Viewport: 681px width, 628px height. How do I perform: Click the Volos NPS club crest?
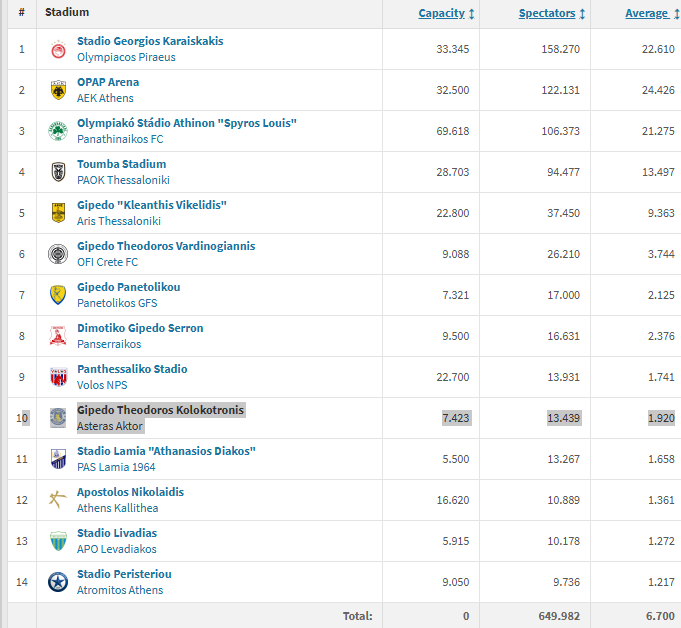point(58,377)
